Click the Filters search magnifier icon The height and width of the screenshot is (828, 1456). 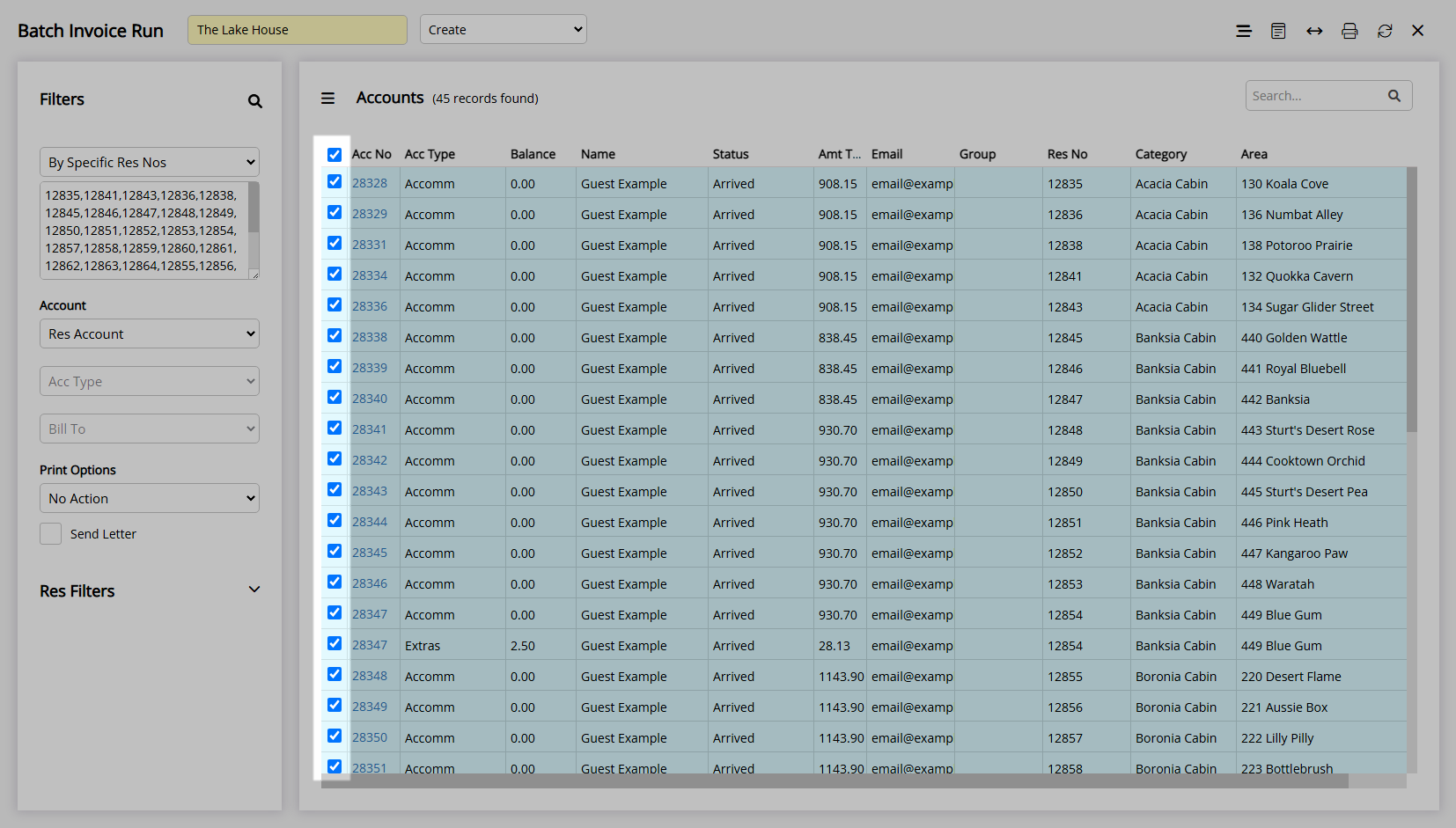pos(255,101)
